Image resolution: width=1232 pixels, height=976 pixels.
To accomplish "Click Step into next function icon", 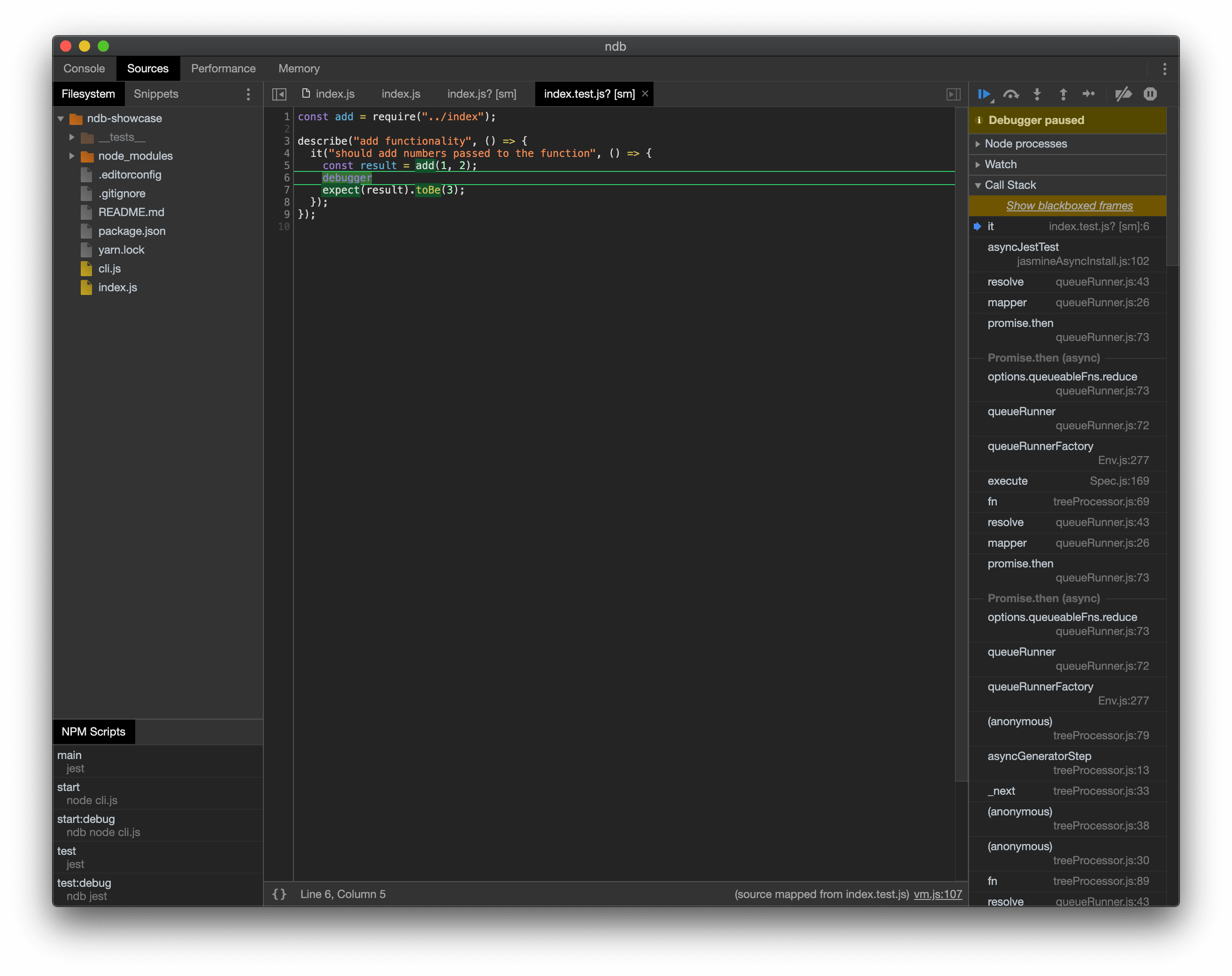I will pos(1037,94).
